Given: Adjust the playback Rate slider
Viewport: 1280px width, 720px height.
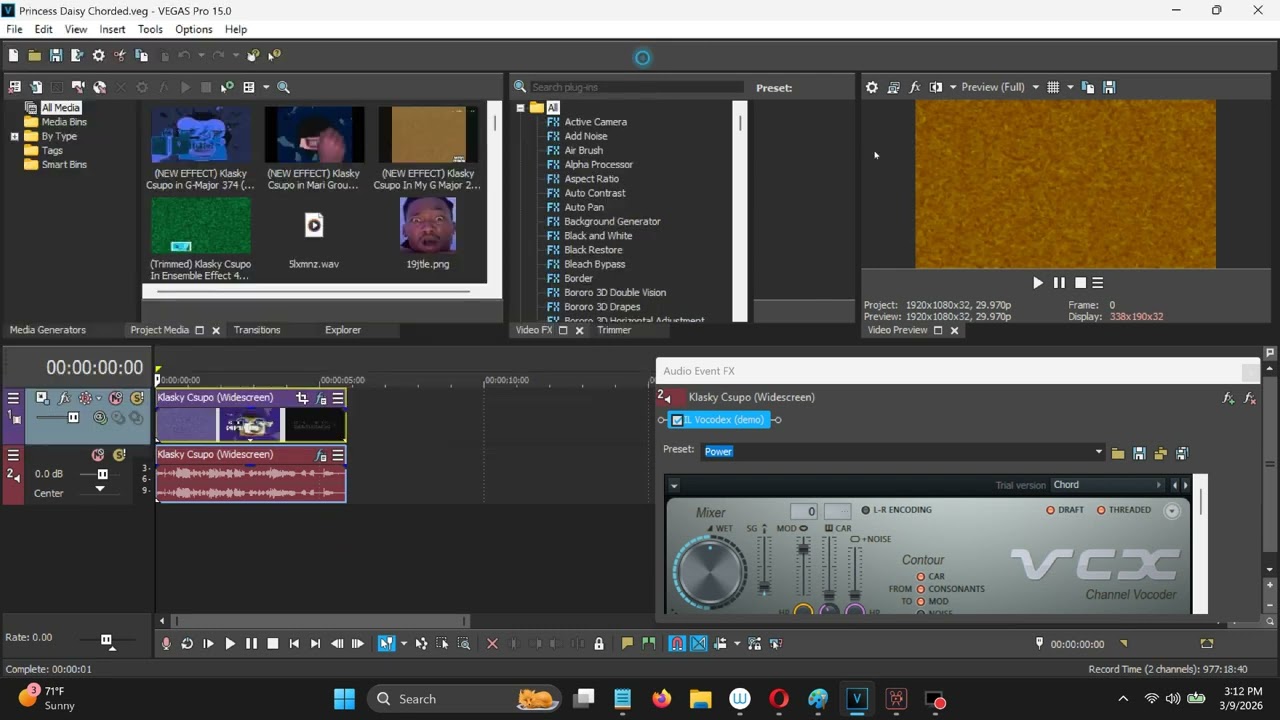Looking at the screenshot, I should coord(106,640).
